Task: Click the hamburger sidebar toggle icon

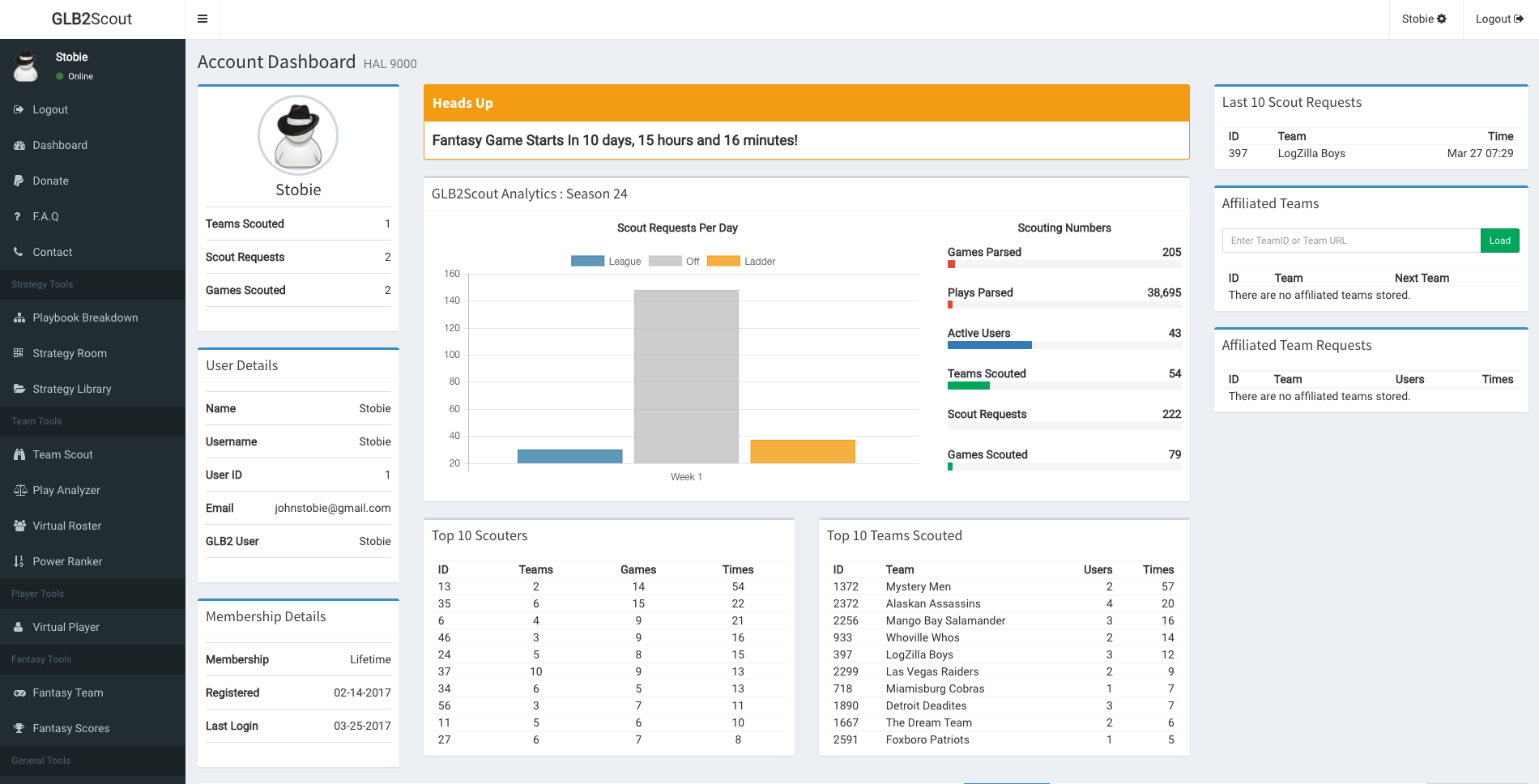Action: pyautogui.click(x=202, y=19)
